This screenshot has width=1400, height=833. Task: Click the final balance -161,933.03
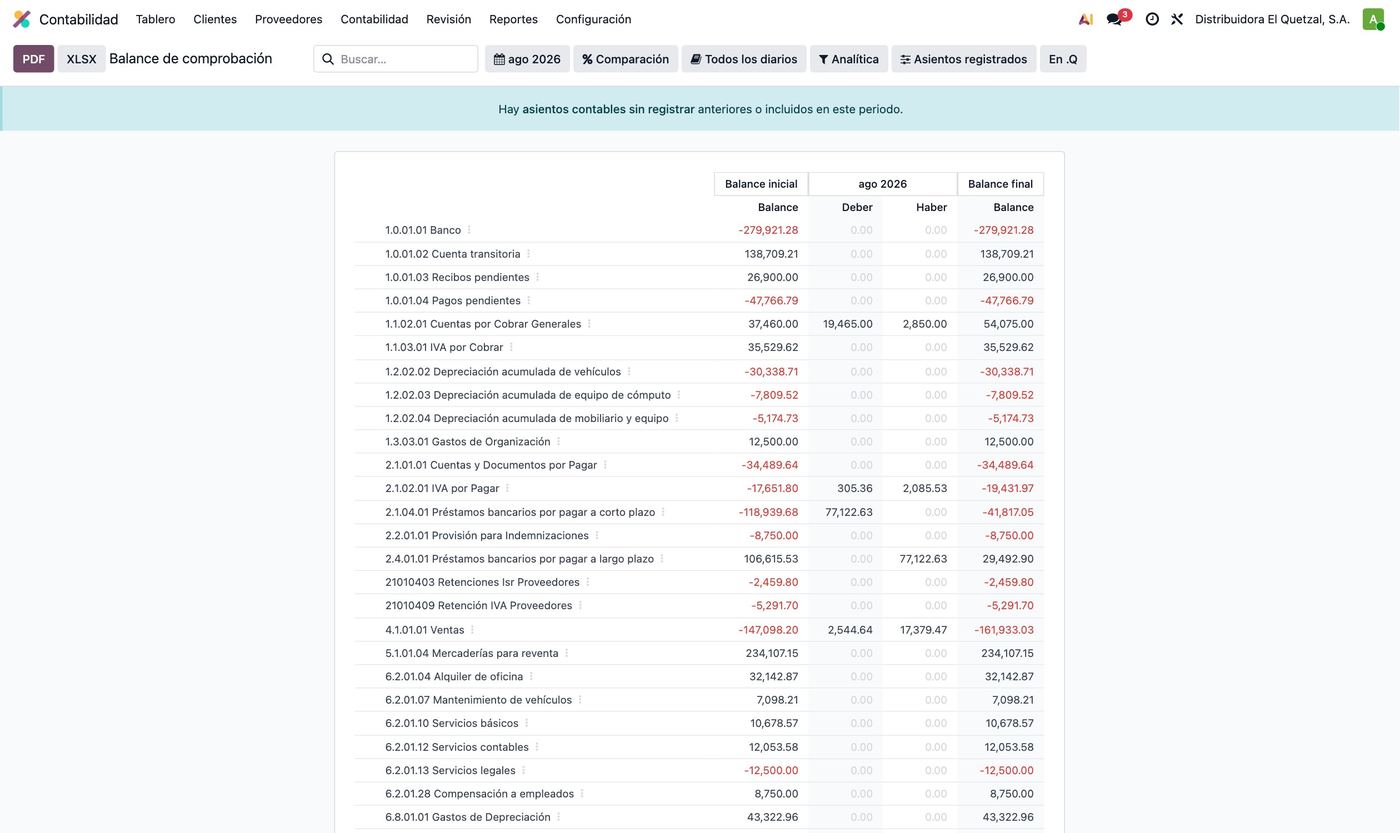[x=1004, y=630]
